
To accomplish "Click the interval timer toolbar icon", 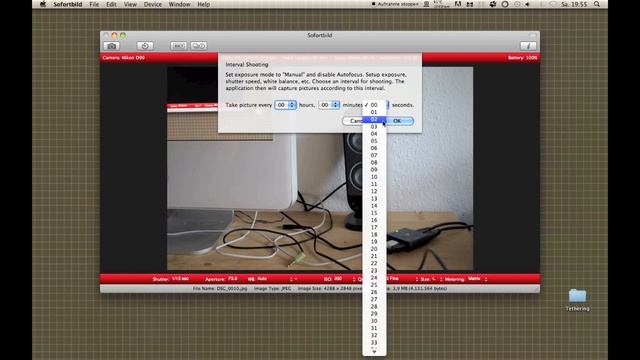I will coord(145,46).
